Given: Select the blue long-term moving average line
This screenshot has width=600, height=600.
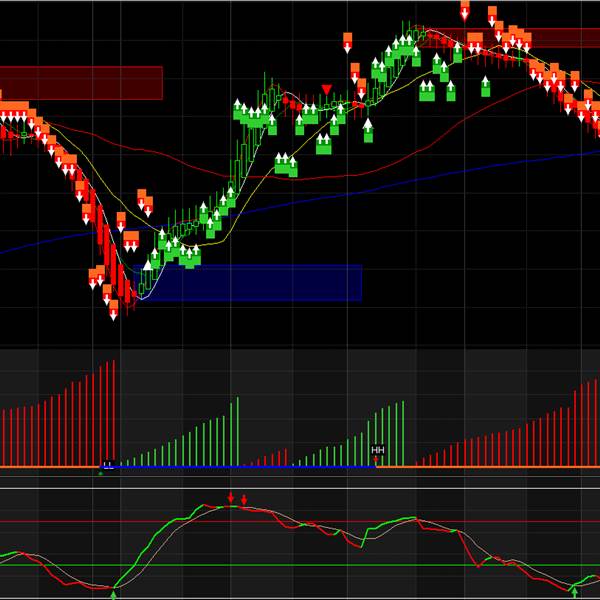Looking at the screenshot, I should click(300, 201).
